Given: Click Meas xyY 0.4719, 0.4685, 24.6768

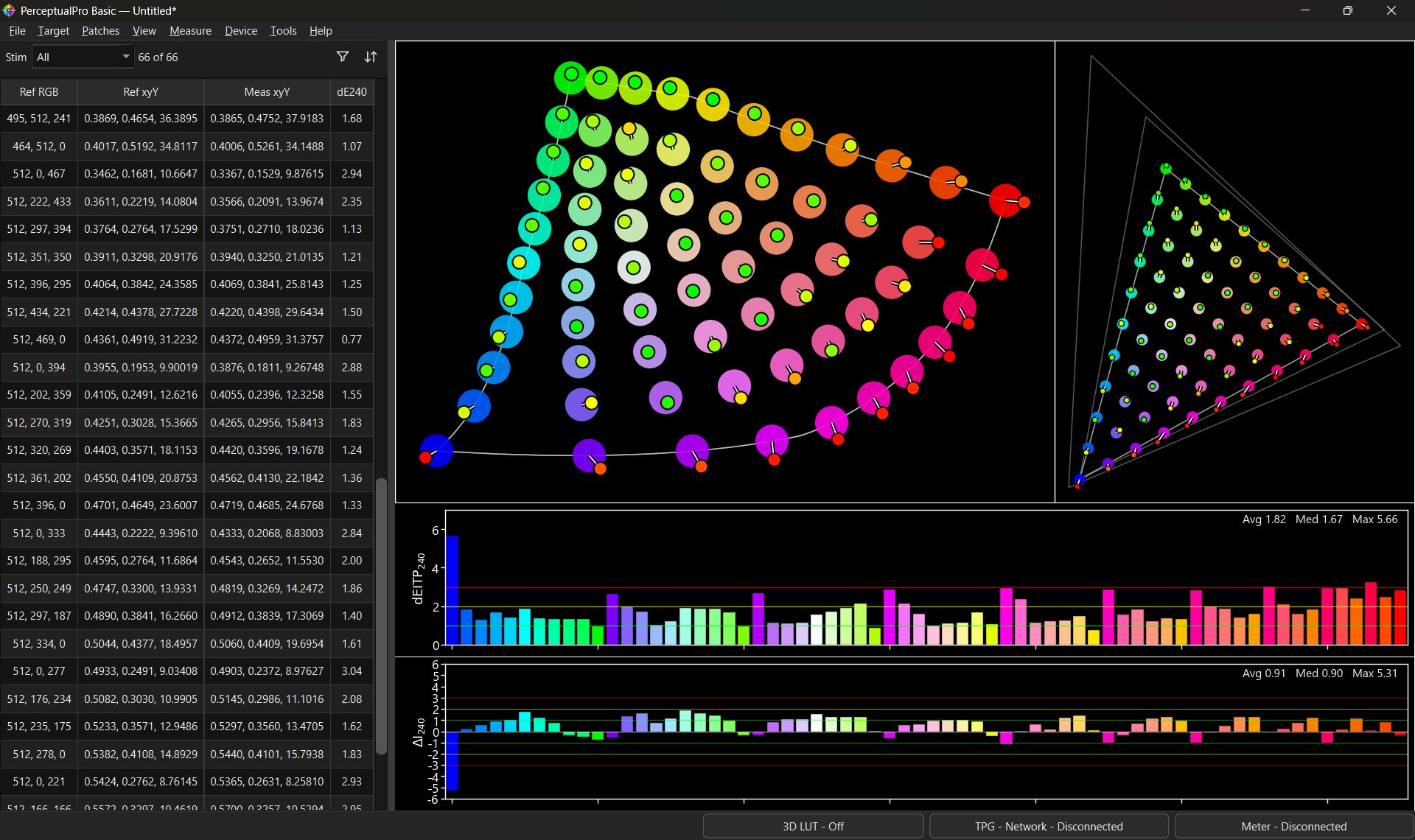Looking at the screenshot, I should click(x=267, y=505).
